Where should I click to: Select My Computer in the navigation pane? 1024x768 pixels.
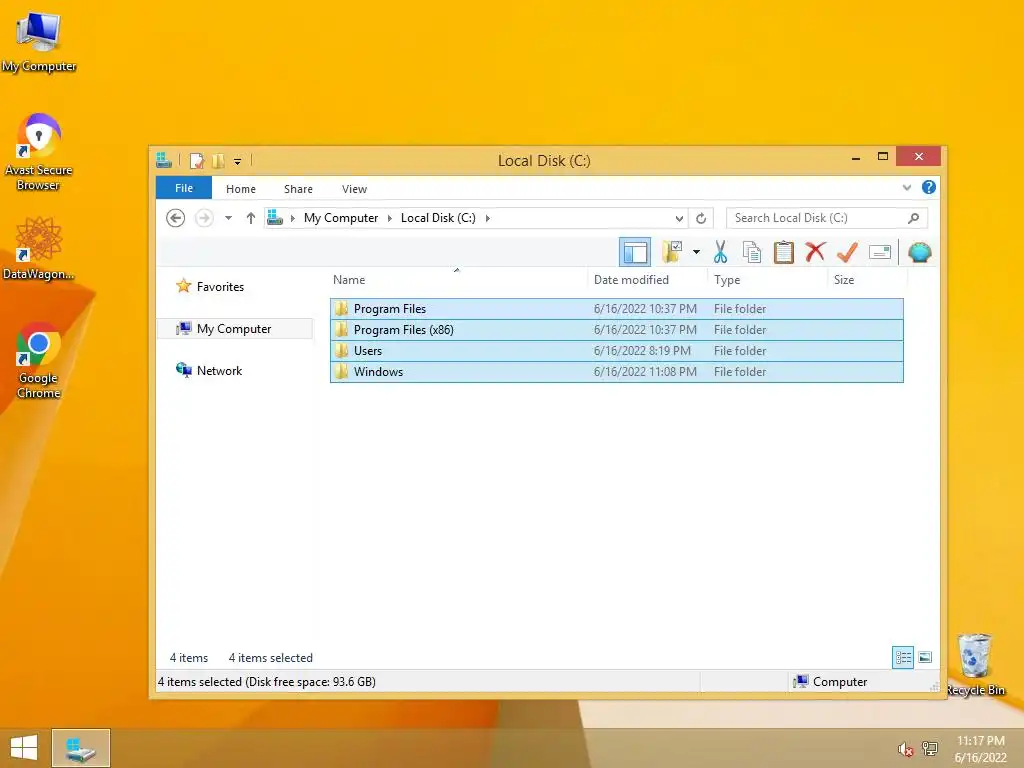(234, 328)
